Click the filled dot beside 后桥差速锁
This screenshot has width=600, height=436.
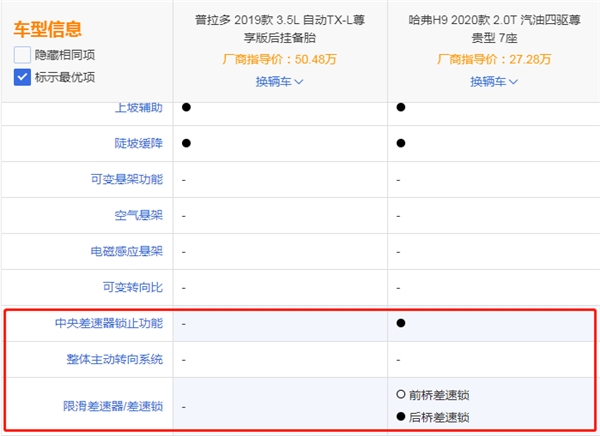click(401, 416)
